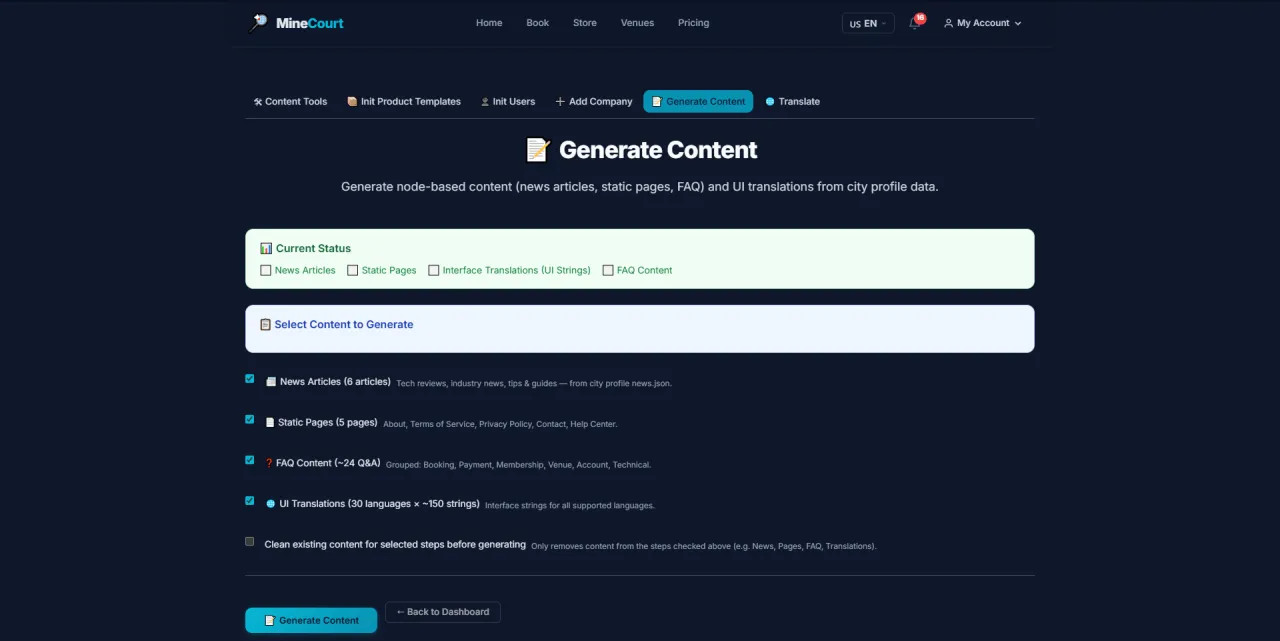Click the About, Terms of Service description
Screen dimensions: 1280x641
point(500,424)
